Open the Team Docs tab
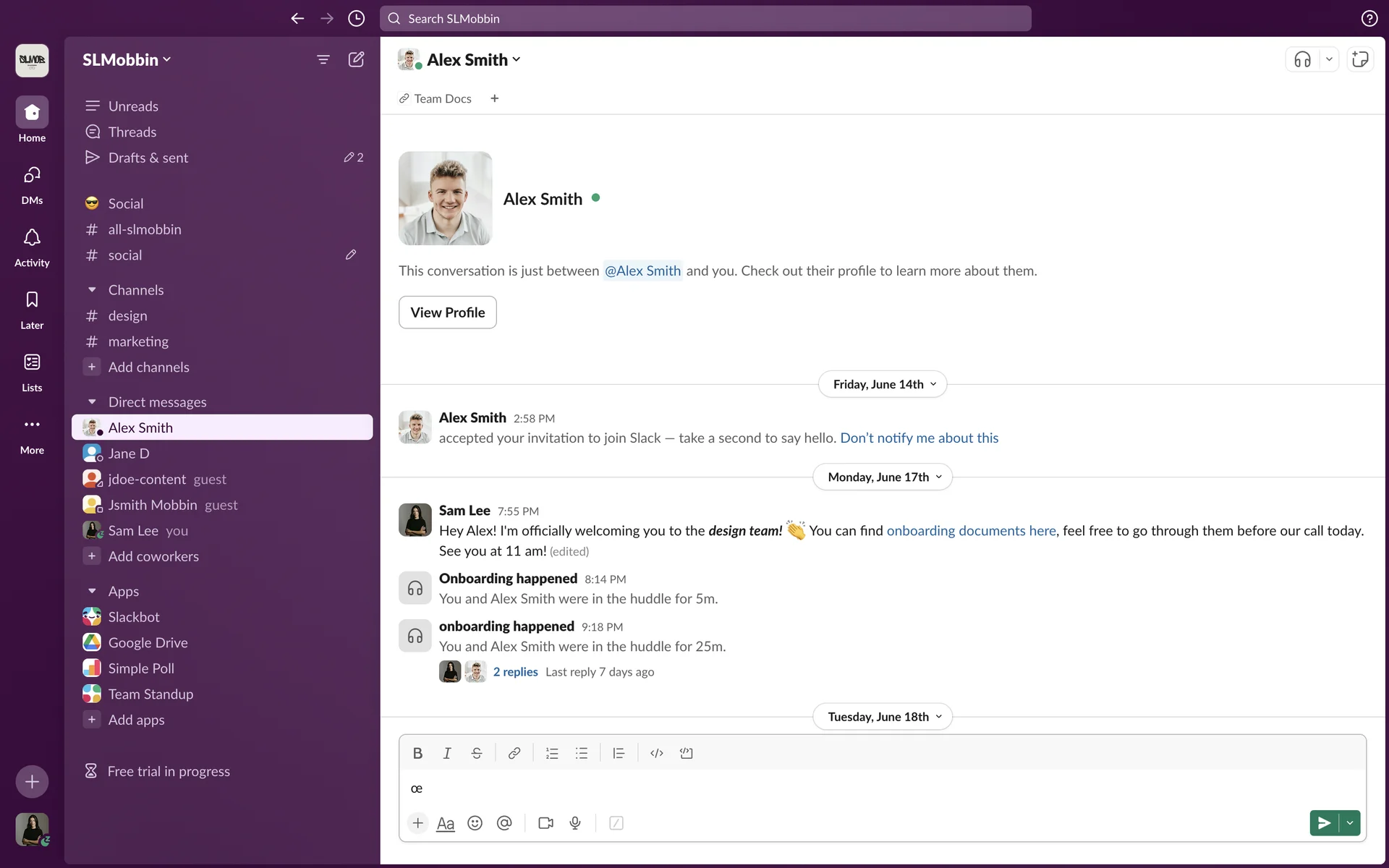 click(x=436, y=98)
